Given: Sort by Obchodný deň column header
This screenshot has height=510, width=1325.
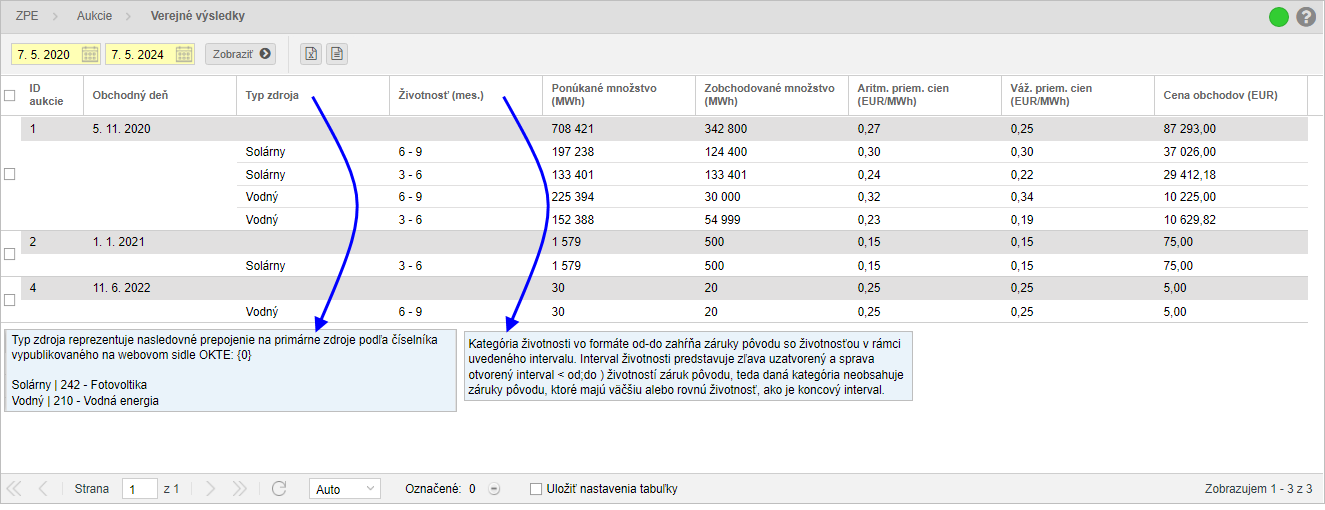Looking at the screenshot, I should pos(159,95).
